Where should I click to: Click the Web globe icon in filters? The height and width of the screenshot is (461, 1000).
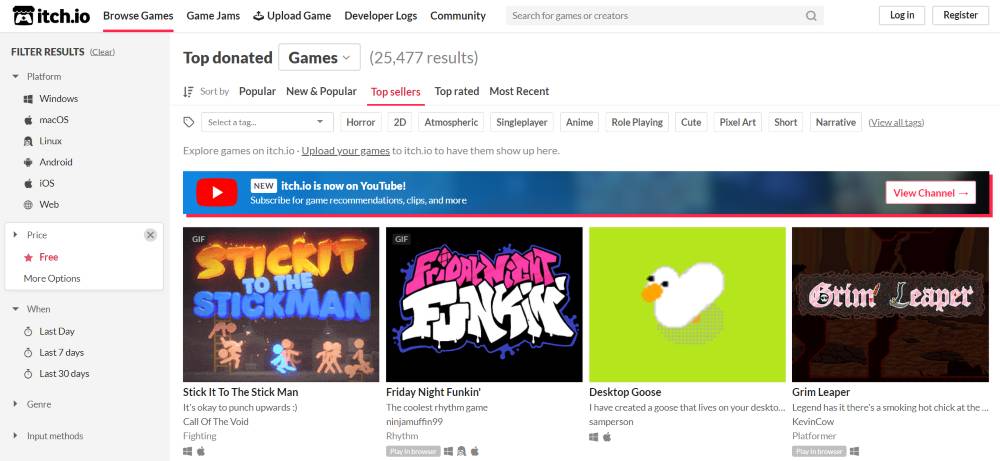(x=28, y=205)
